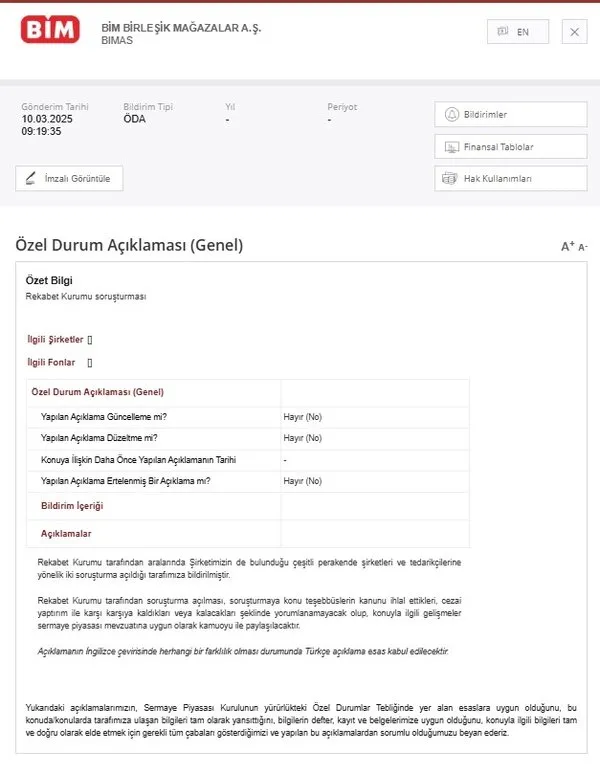The width and height of the screenshot is (600, 773).
Task: Select the Açıklamalar section header
Action: pos(66,533)
